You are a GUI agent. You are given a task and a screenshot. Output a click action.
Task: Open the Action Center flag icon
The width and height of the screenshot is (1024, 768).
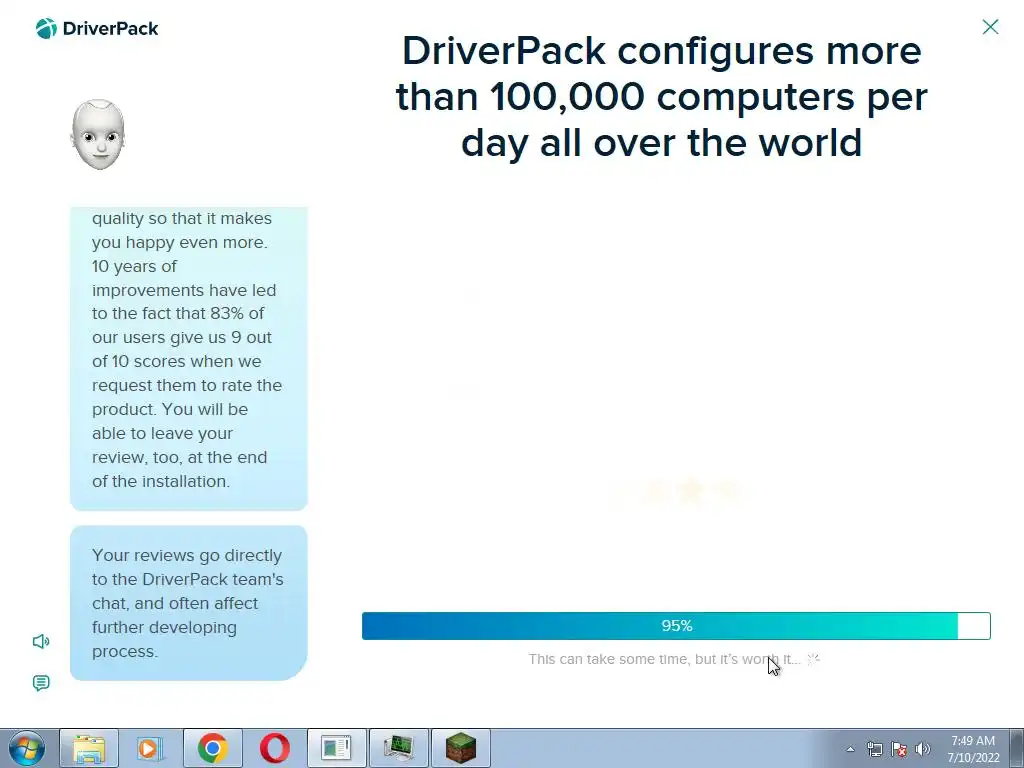pos(899,749)
